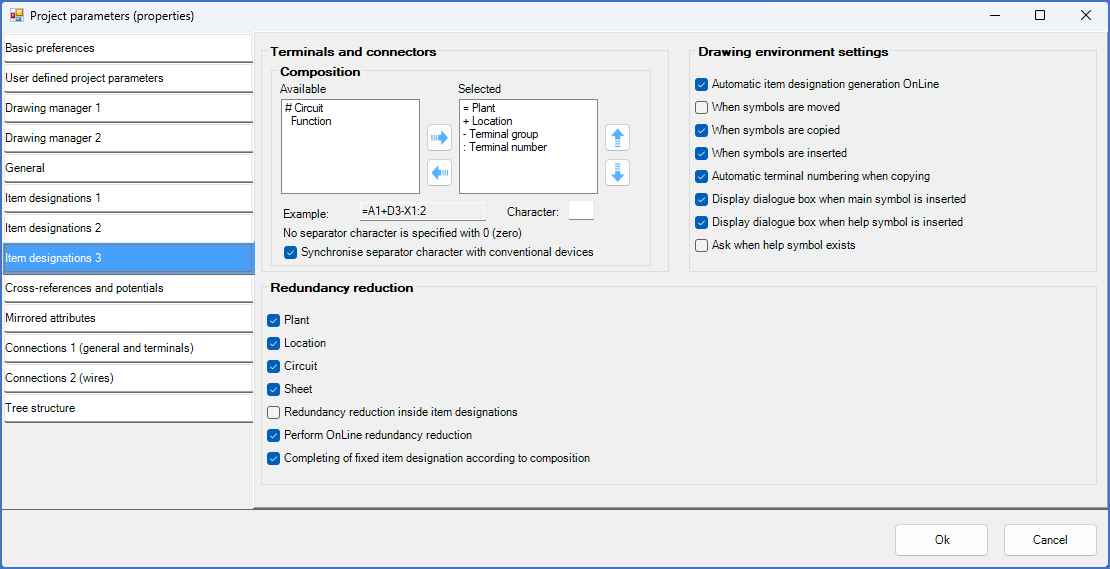The image size is (1110, 569).
Task: Uncheck Location redundancy reduction
Action: point(274,343)
